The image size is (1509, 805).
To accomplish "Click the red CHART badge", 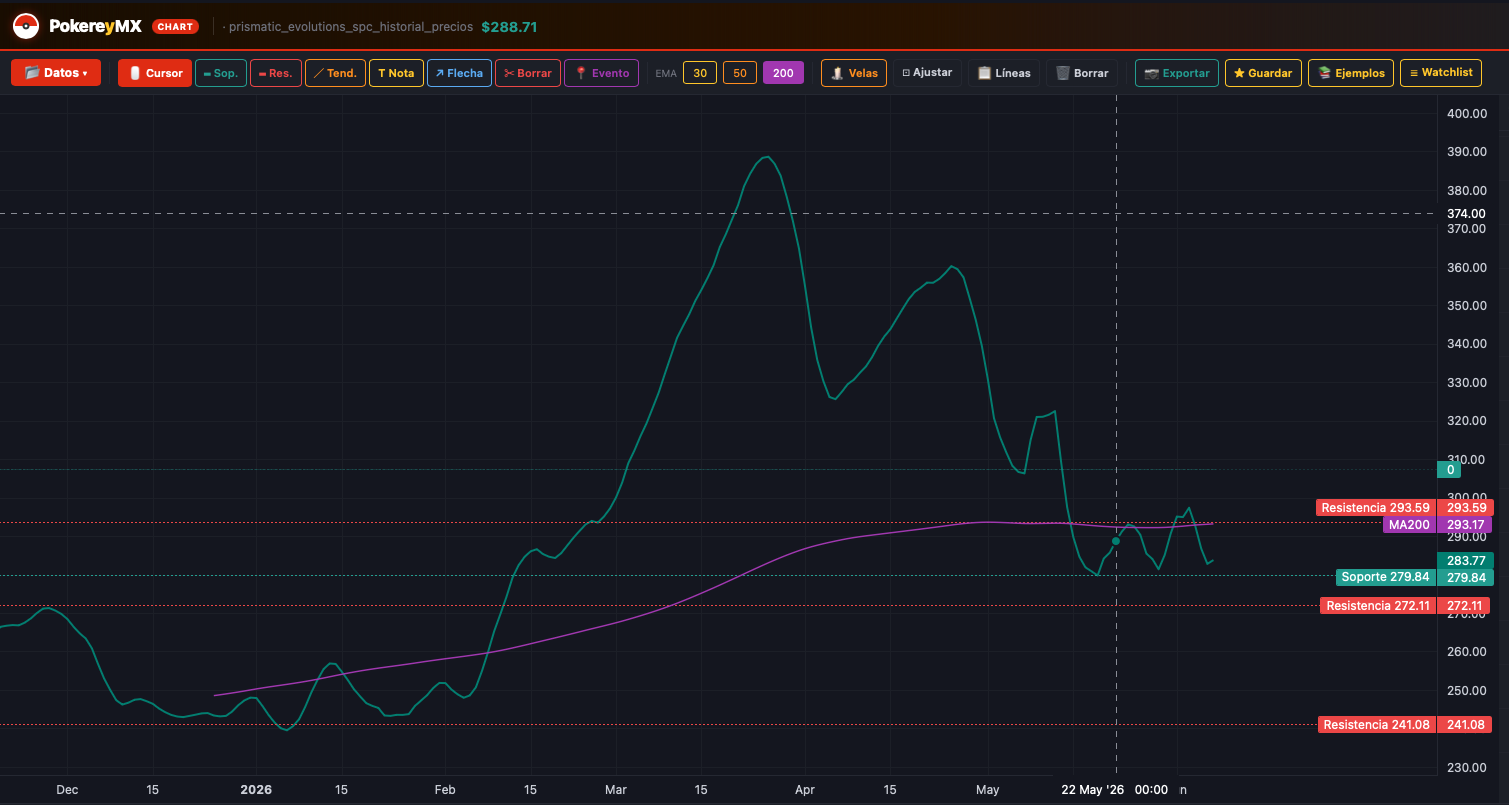I will click(175, 27).
